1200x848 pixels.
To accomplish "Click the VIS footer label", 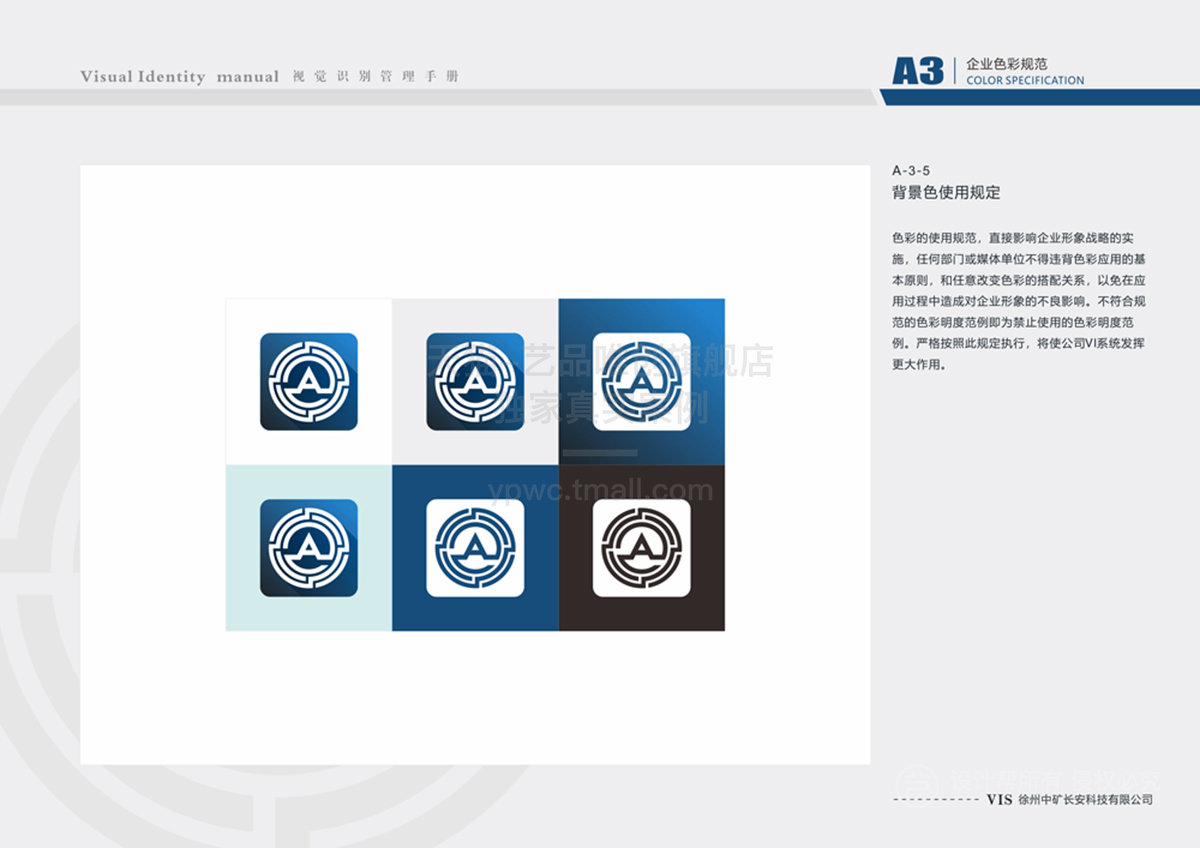I will [999, 800].
